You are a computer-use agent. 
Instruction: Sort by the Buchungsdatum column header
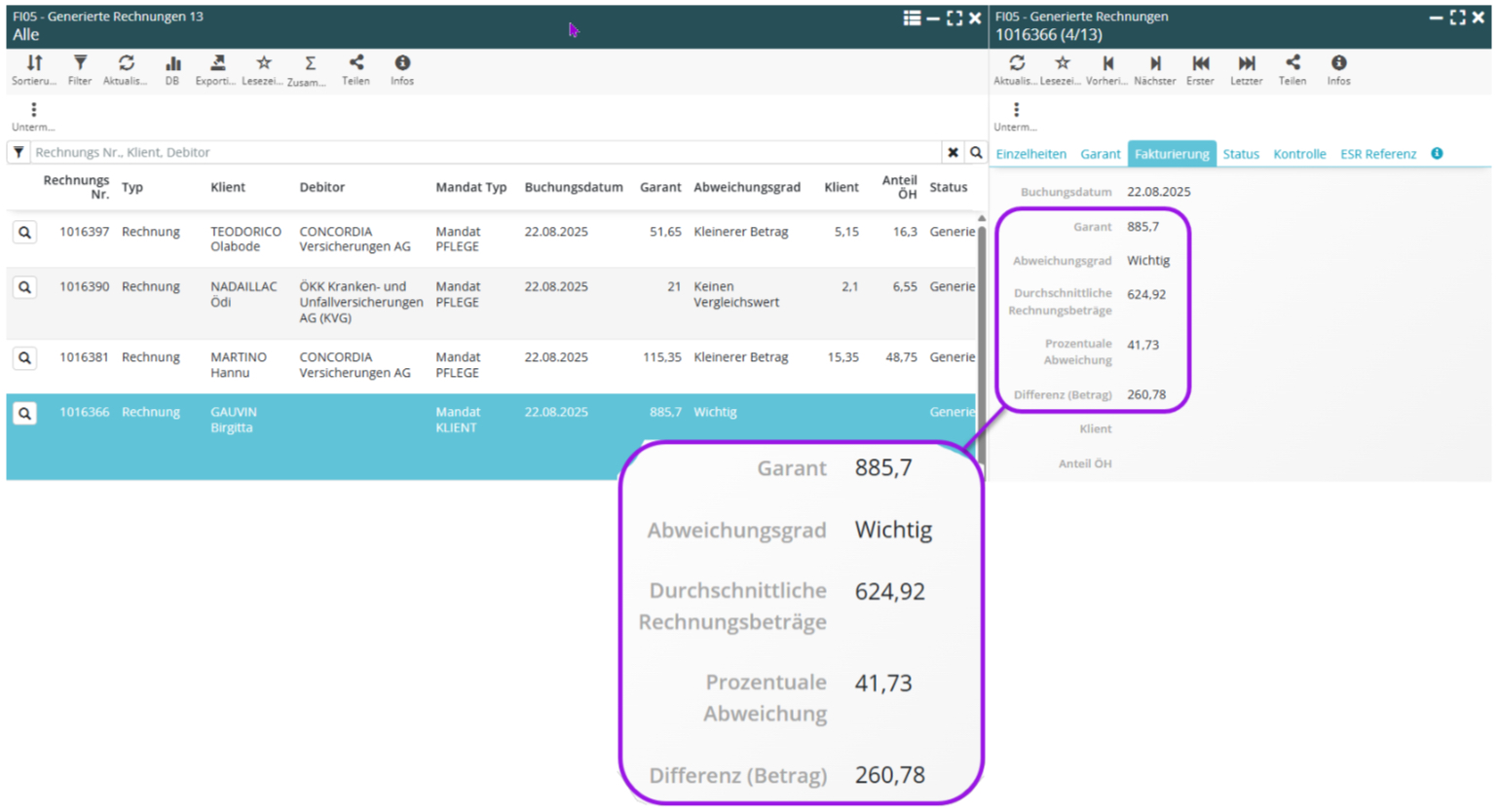573,187
